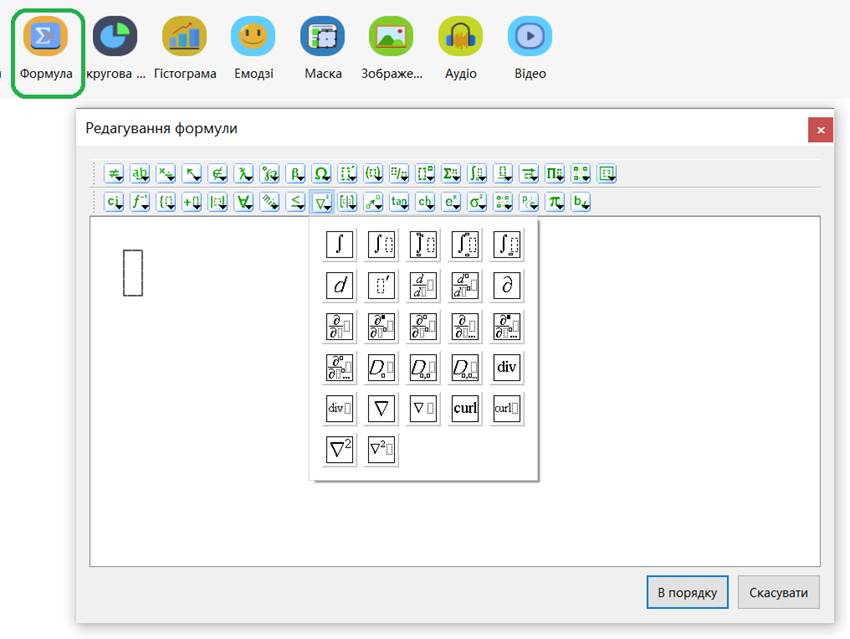Select the Гістограма chart tool
Viewport: 850px width, 639px height.
click(184, 49)
